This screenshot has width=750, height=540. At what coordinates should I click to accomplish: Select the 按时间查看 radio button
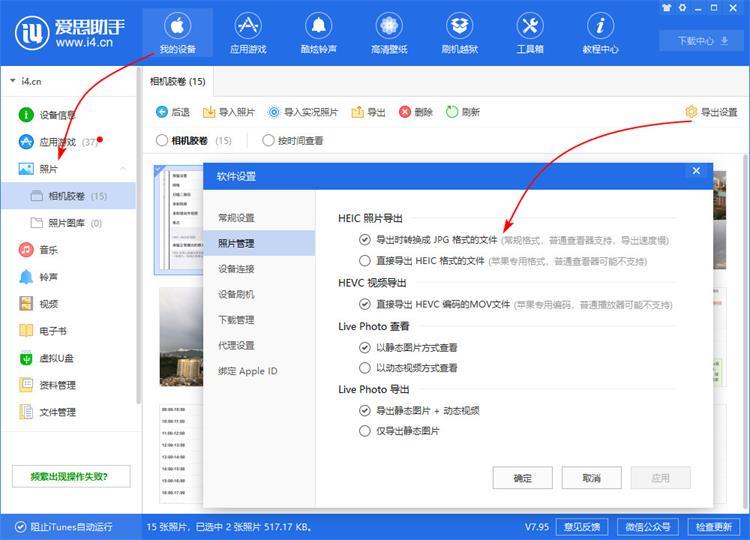[x=268, y=140]
